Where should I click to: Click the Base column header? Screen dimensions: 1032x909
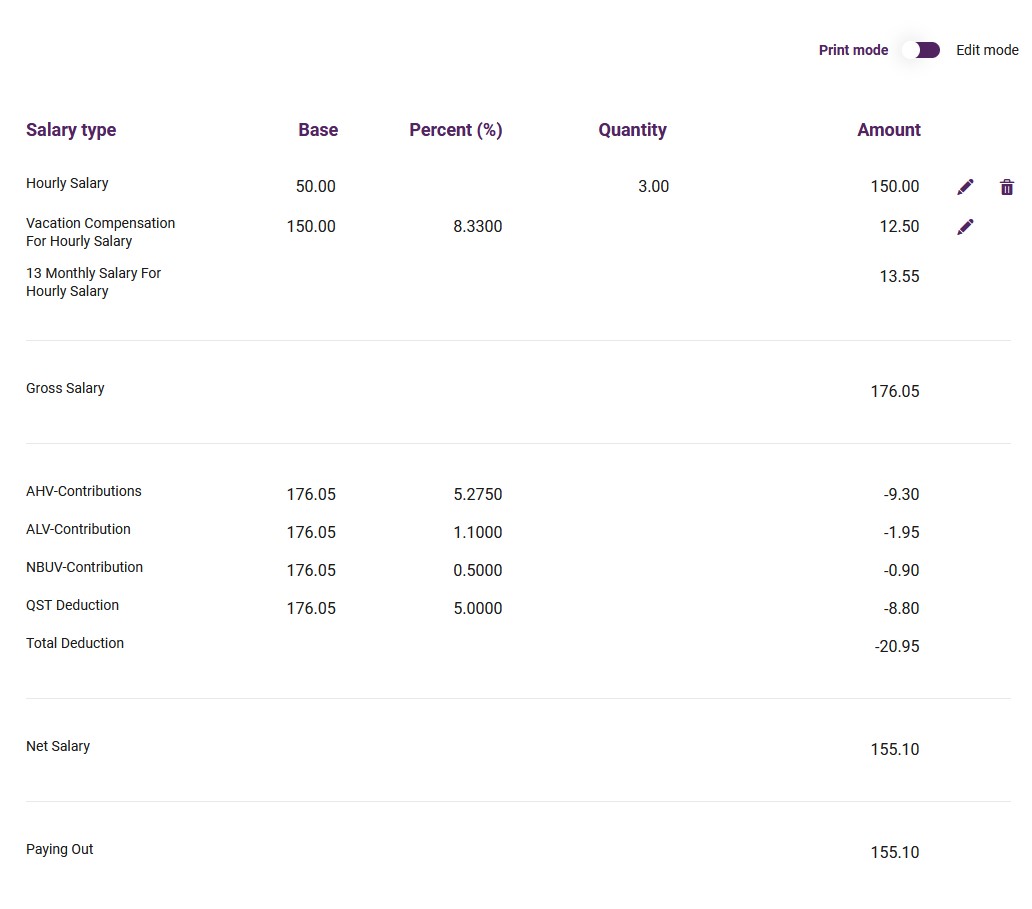pyautogui.click(x=318, y=130)
